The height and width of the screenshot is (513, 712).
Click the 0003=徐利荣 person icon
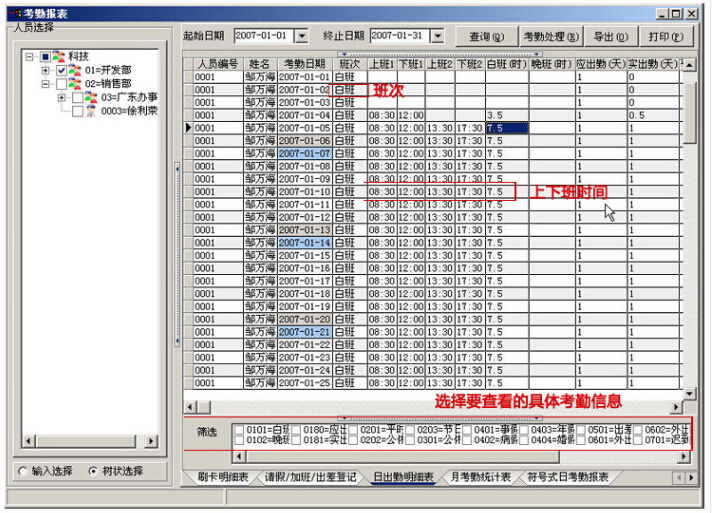(91, 111)
